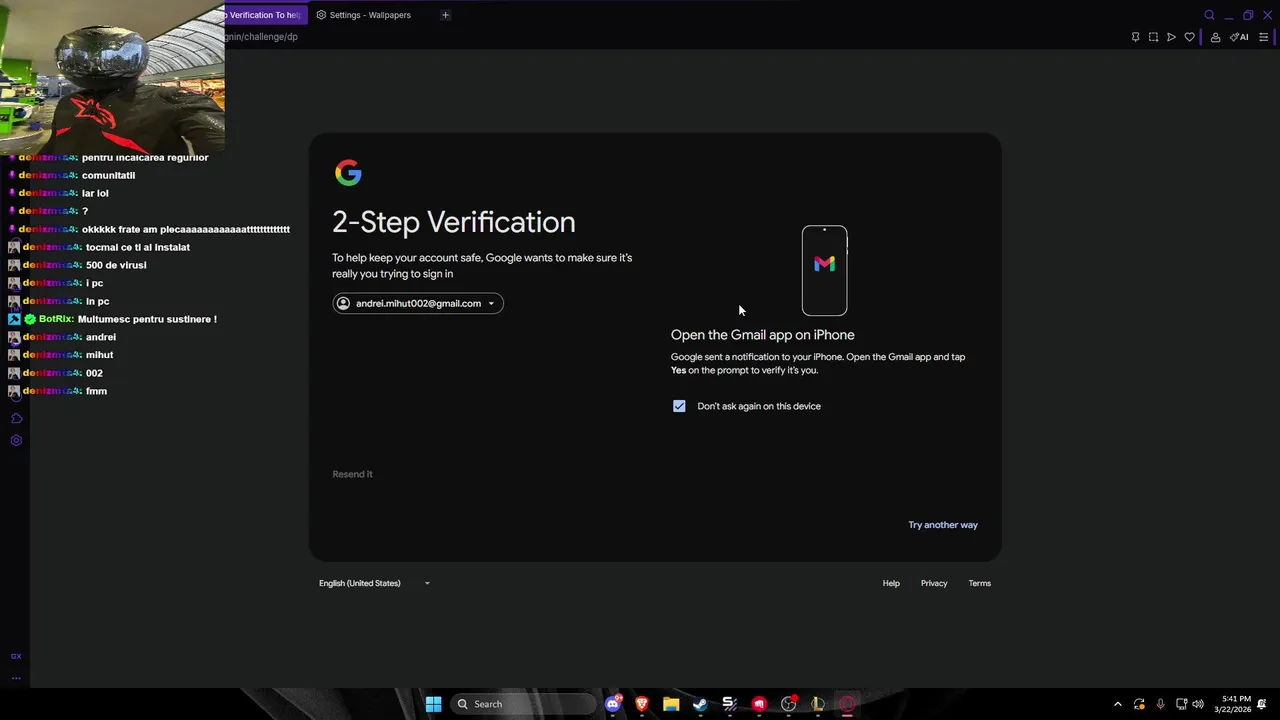Click the Resend it link
This screenshot has height=720, width=1280.
[352, 474]
